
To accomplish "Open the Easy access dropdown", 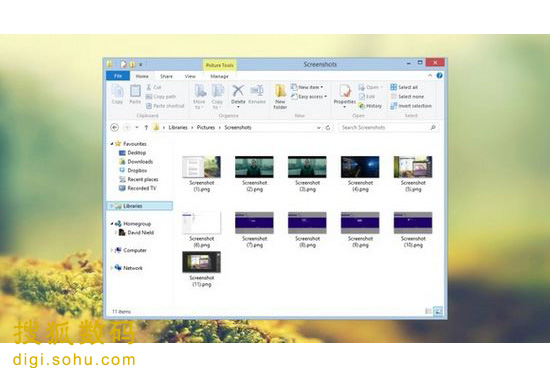I will point(309,96).
